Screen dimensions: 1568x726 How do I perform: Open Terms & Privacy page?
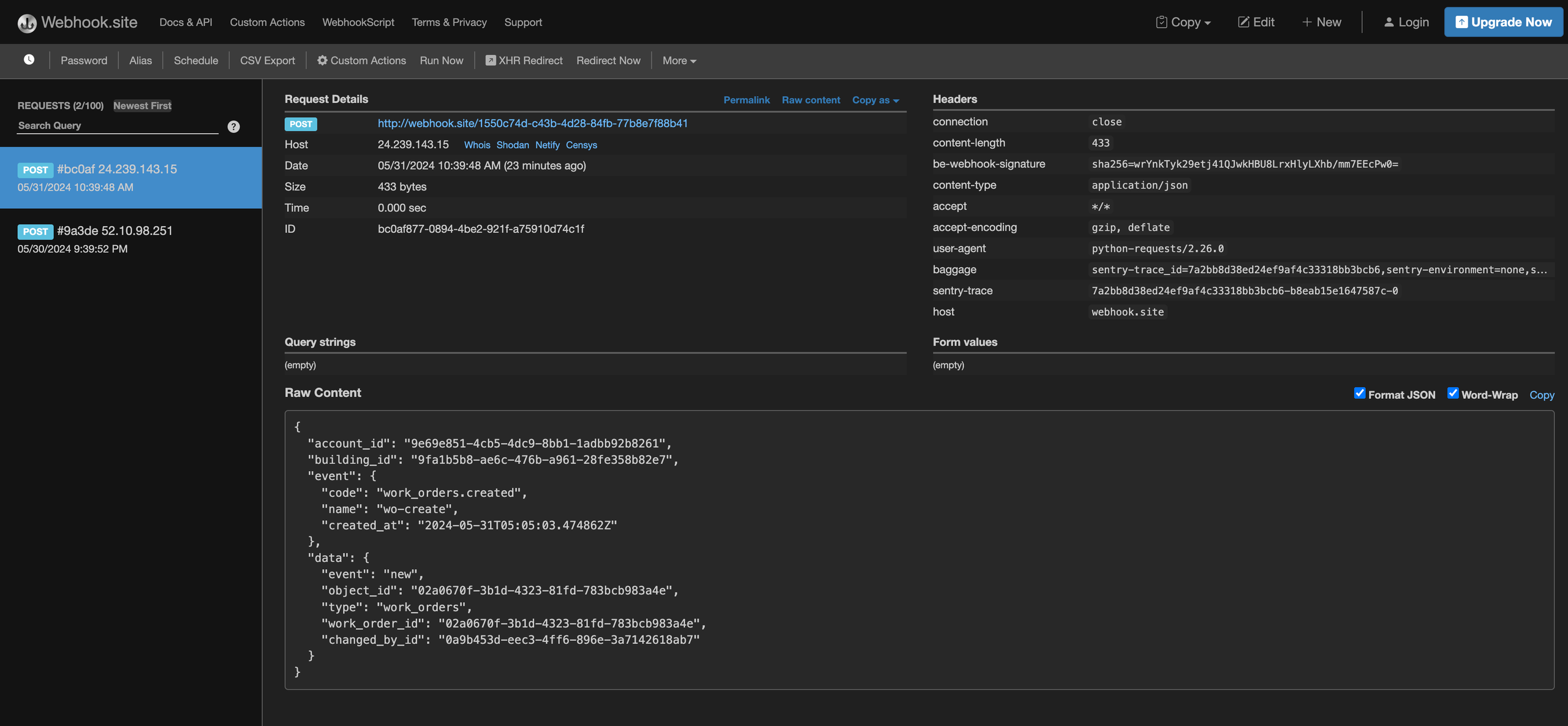point(449,22)
